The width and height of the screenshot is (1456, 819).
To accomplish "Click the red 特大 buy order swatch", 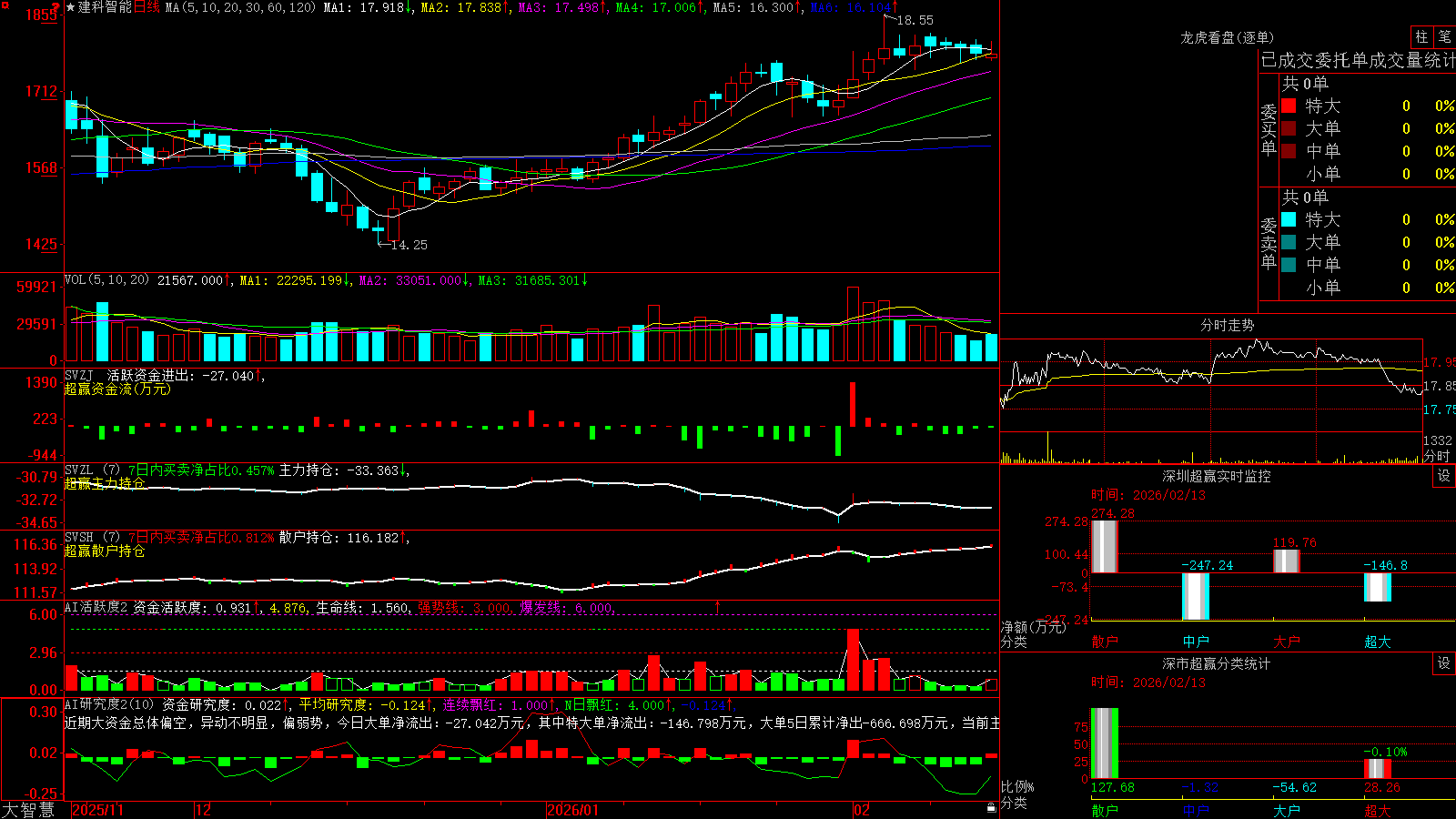I will pyautogui.click(x=1289, y=106).
